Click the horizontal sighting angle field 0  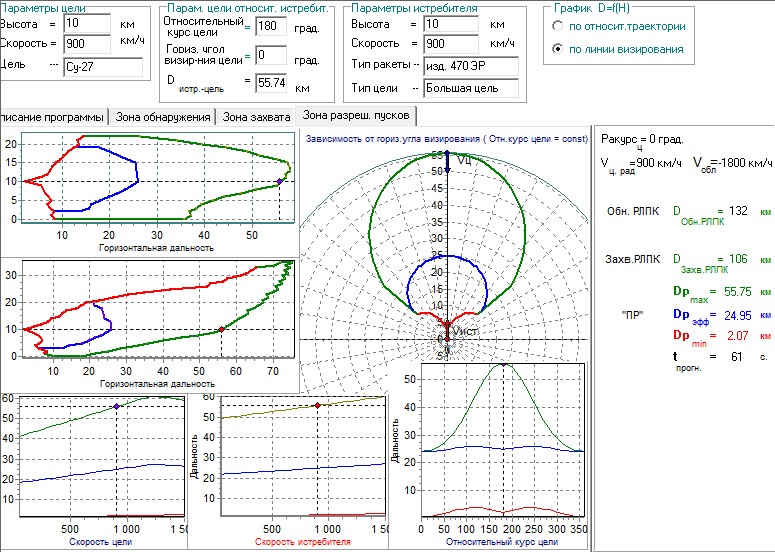click(x=271, y=55)
